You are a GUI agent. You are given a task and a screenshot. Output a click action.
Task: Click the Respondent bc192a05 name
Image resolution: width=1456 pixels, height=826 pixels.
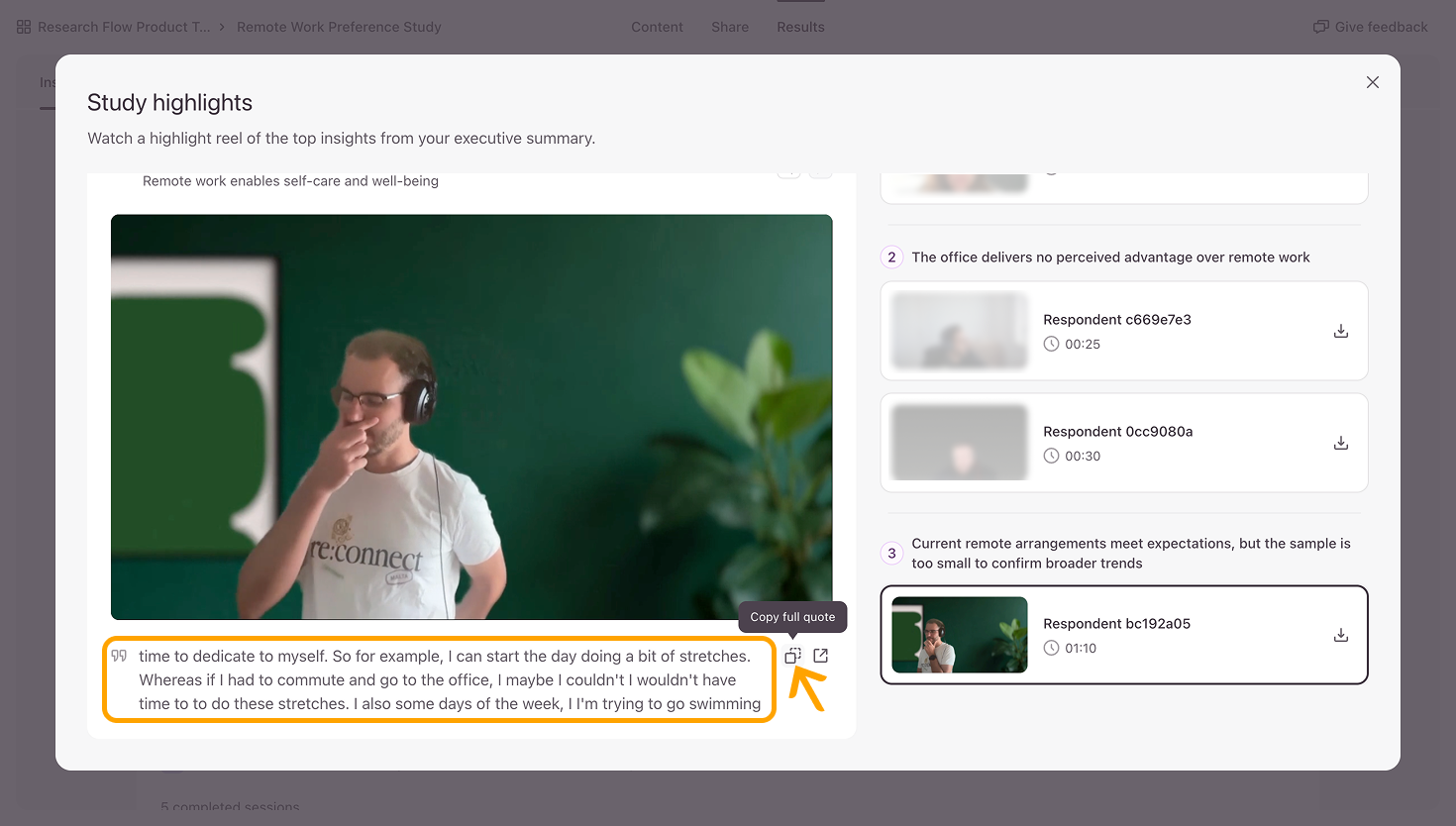pyautogui.click(x=1117, y=624)
